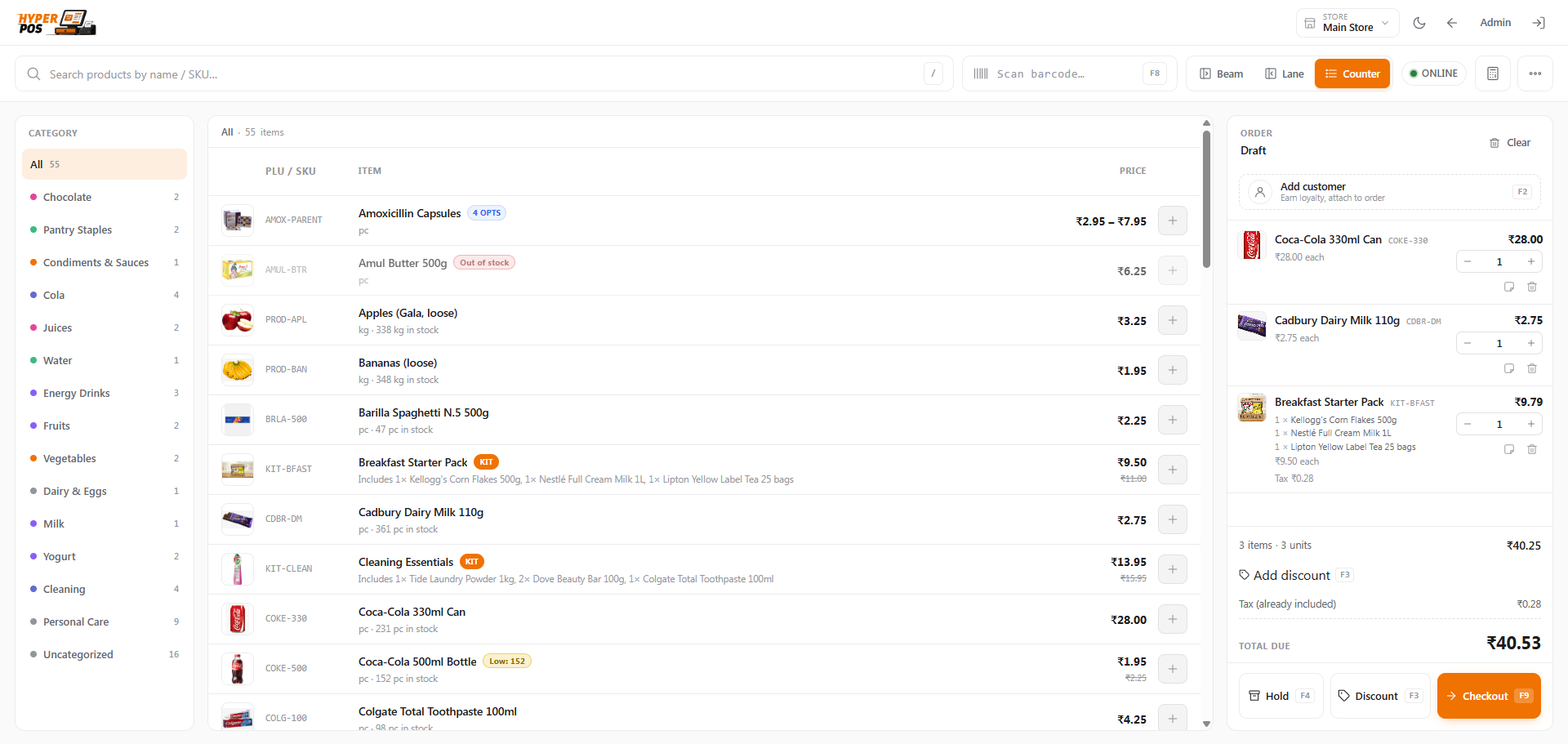The width and height of the screenshot is (1568, 744).
Task: Decrease Coca-Cola 330ml Can quantity in order
Action: pos(1468,261)
